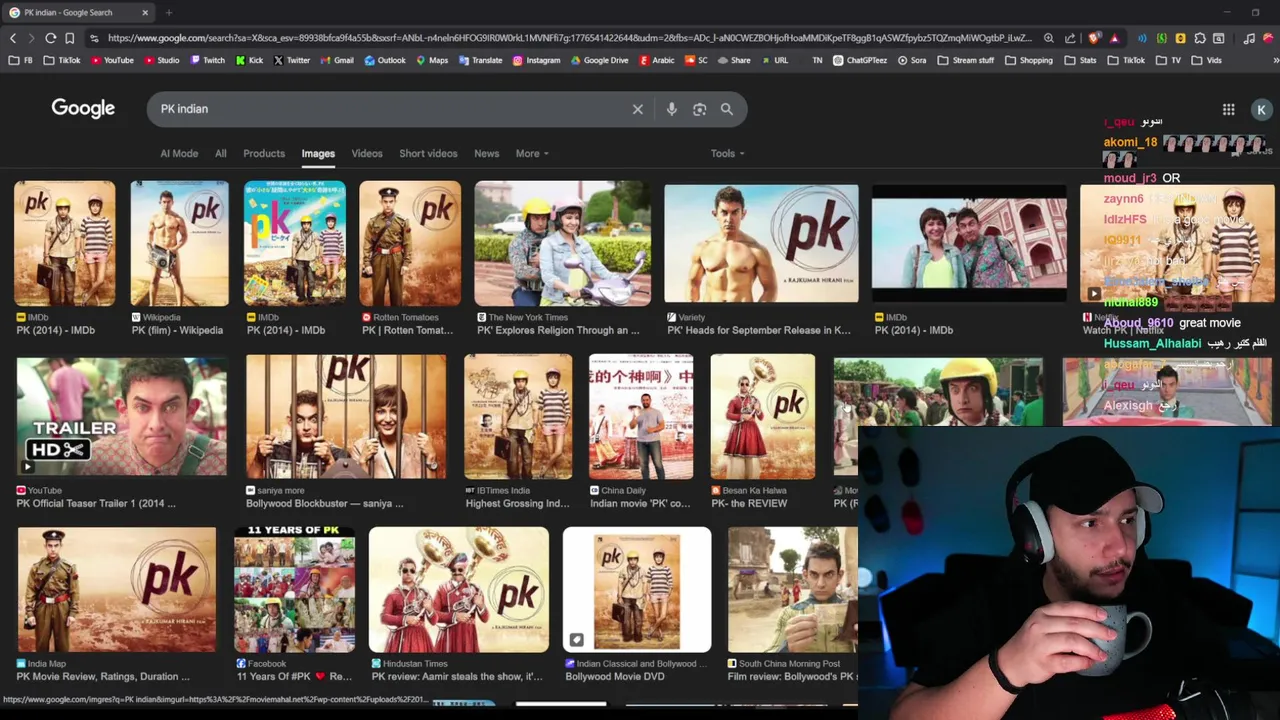This screenshot has height=720, width=1280.
Task: Open the Brave Rewards triangle icon
Action: 1114,38
